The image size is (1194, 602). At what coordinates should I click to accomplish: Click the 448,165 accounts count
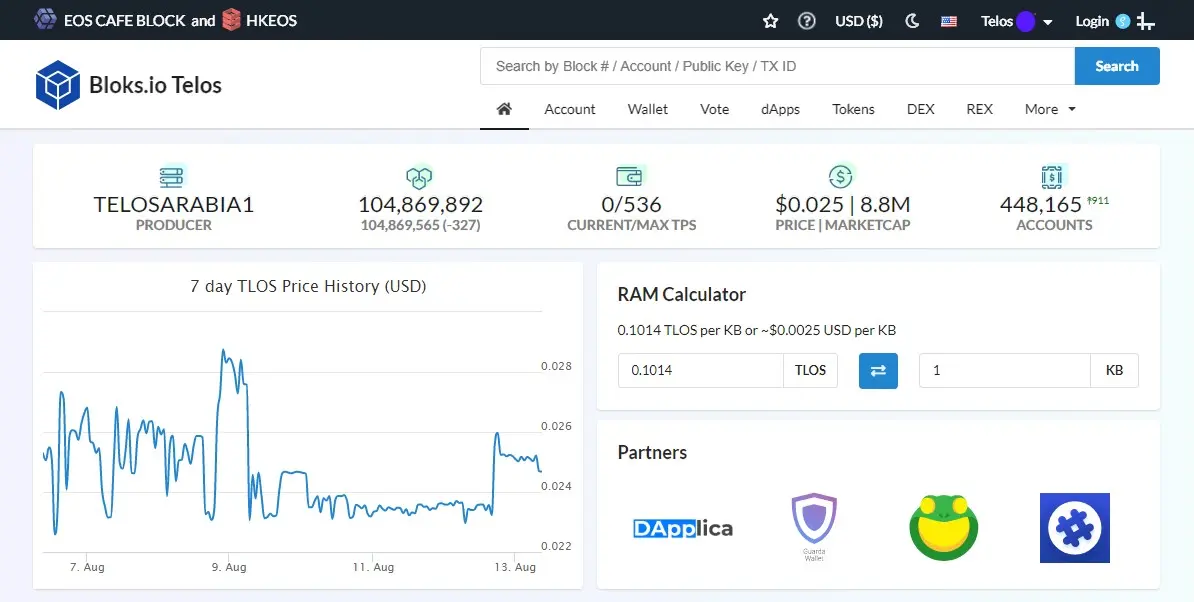1041,205
